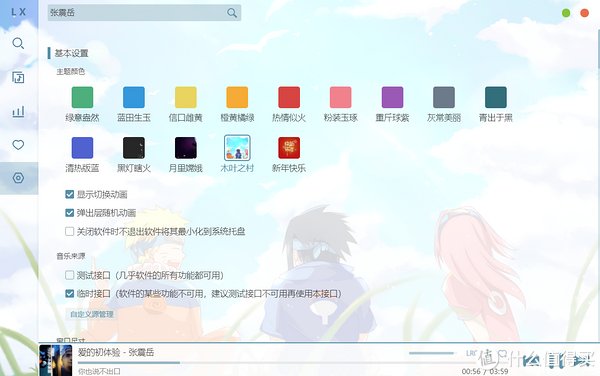The height and width of the screenshot is (376, 600).
Task: Toggle the 临时接口 source option
Action: (69, 293)
